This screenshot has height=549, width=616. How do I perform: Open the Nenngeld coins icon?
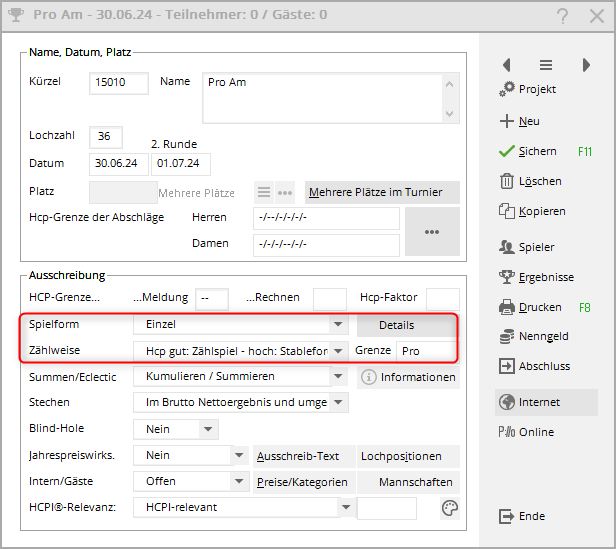[x=506, y=337]
